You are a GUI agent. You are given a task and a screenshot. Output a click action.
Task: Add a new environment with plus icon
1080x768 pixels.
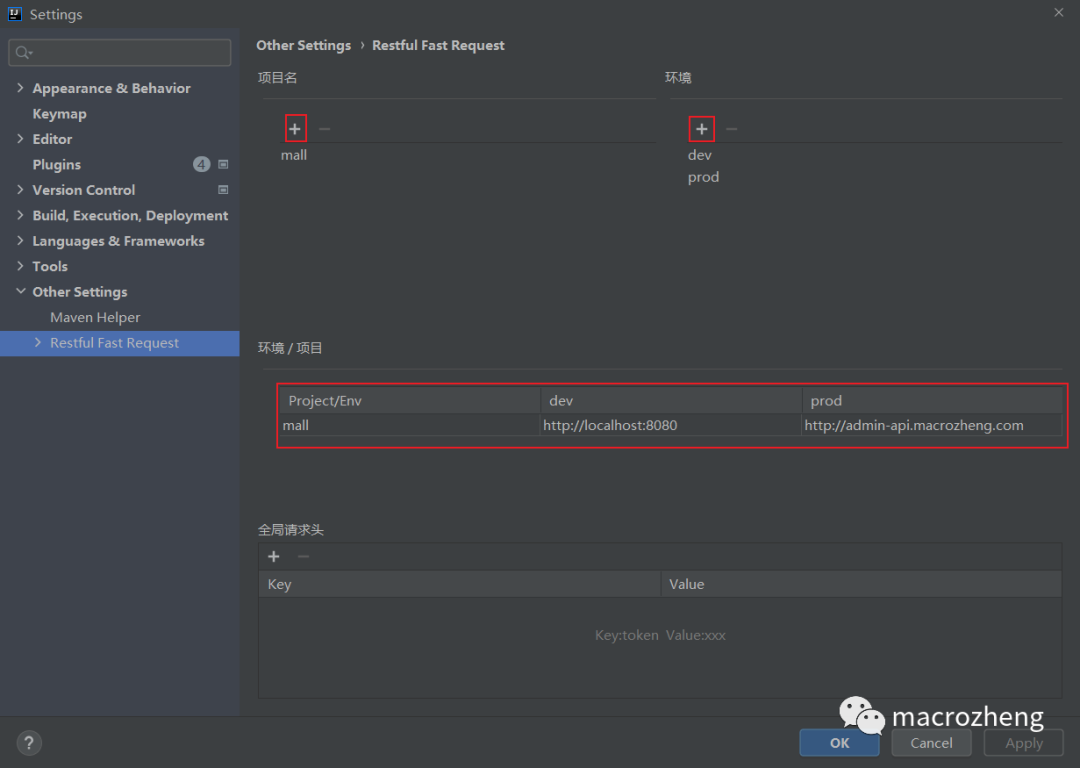pyautogui.click(x=701, y=129)
